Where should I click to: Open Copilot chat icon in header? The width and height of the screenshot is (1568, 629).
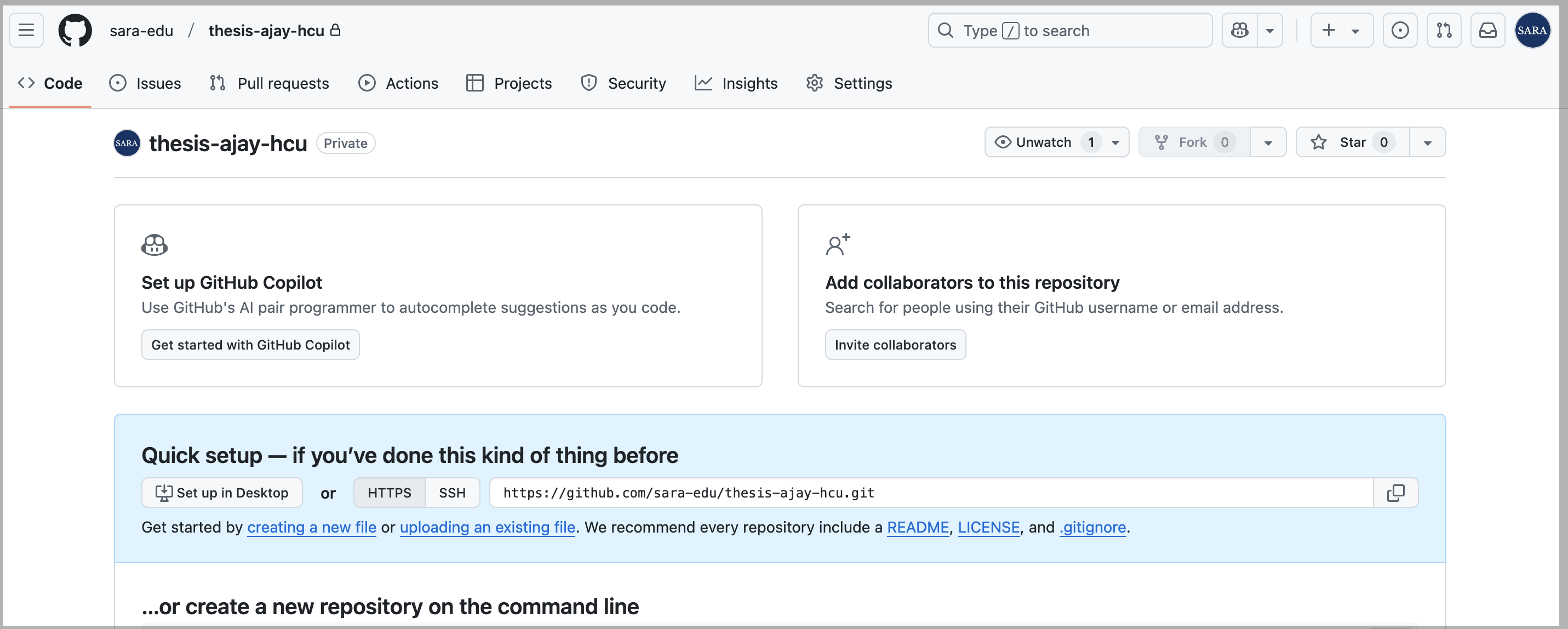[1239, 30]
